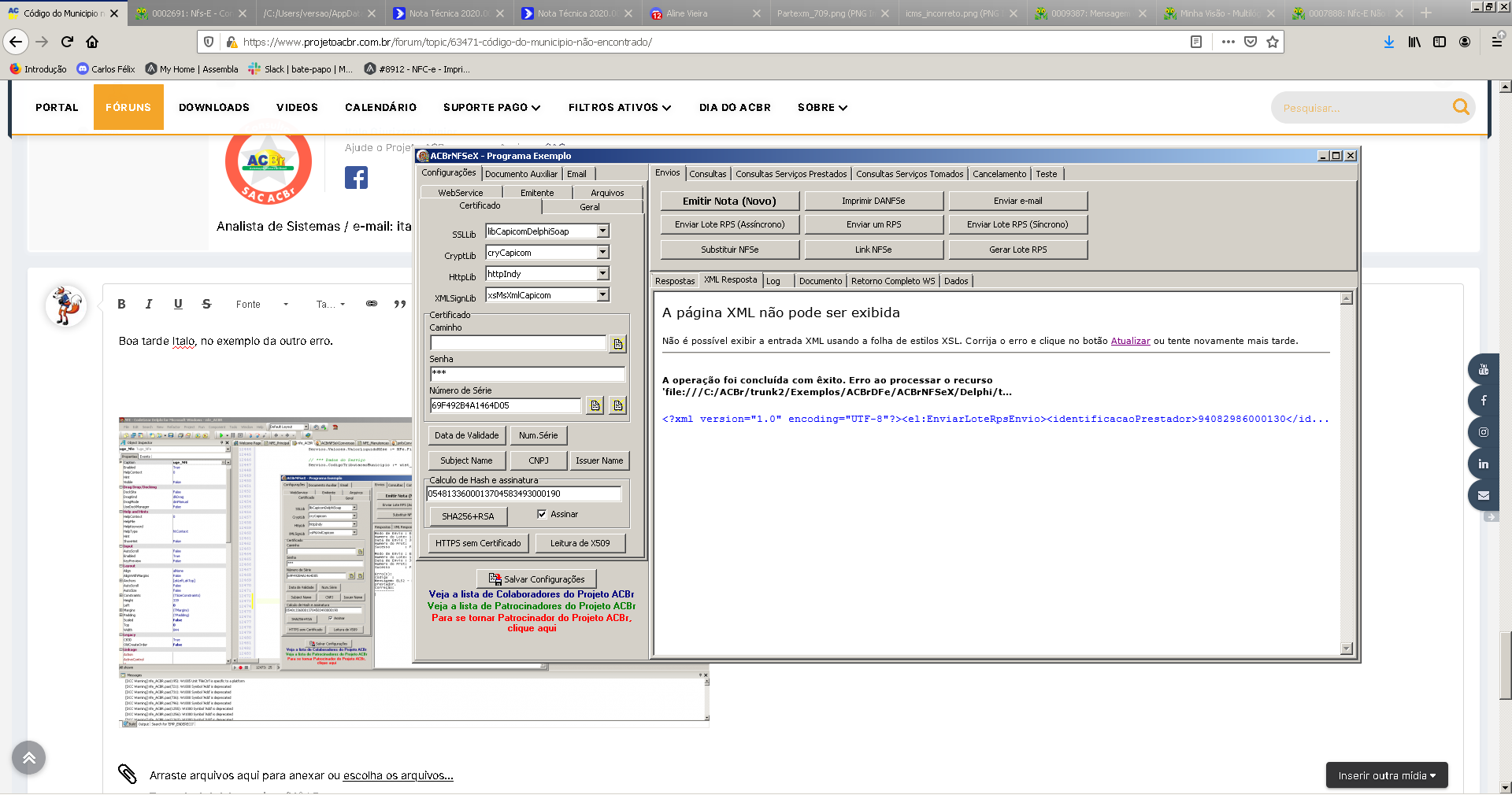1512x795 pixels.
Task: Click the Senha password field
Action: click(x=528, y=374)
